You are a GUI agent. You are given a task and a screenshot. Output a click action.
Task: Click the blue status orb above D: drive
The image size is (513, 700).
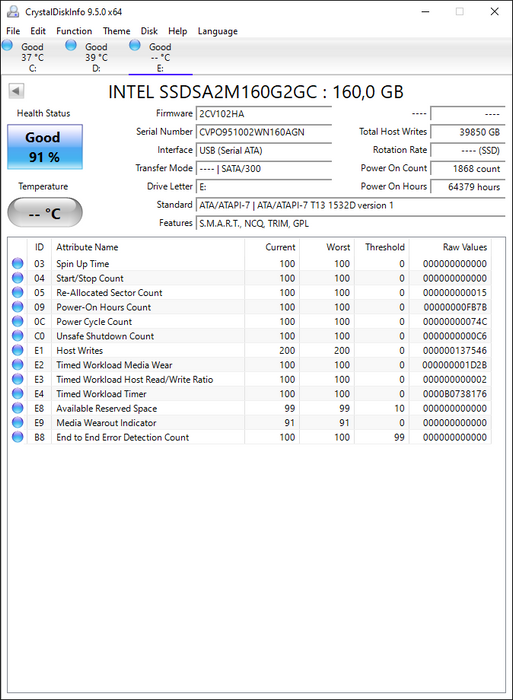pyautogui.click(x=71, y=45)
